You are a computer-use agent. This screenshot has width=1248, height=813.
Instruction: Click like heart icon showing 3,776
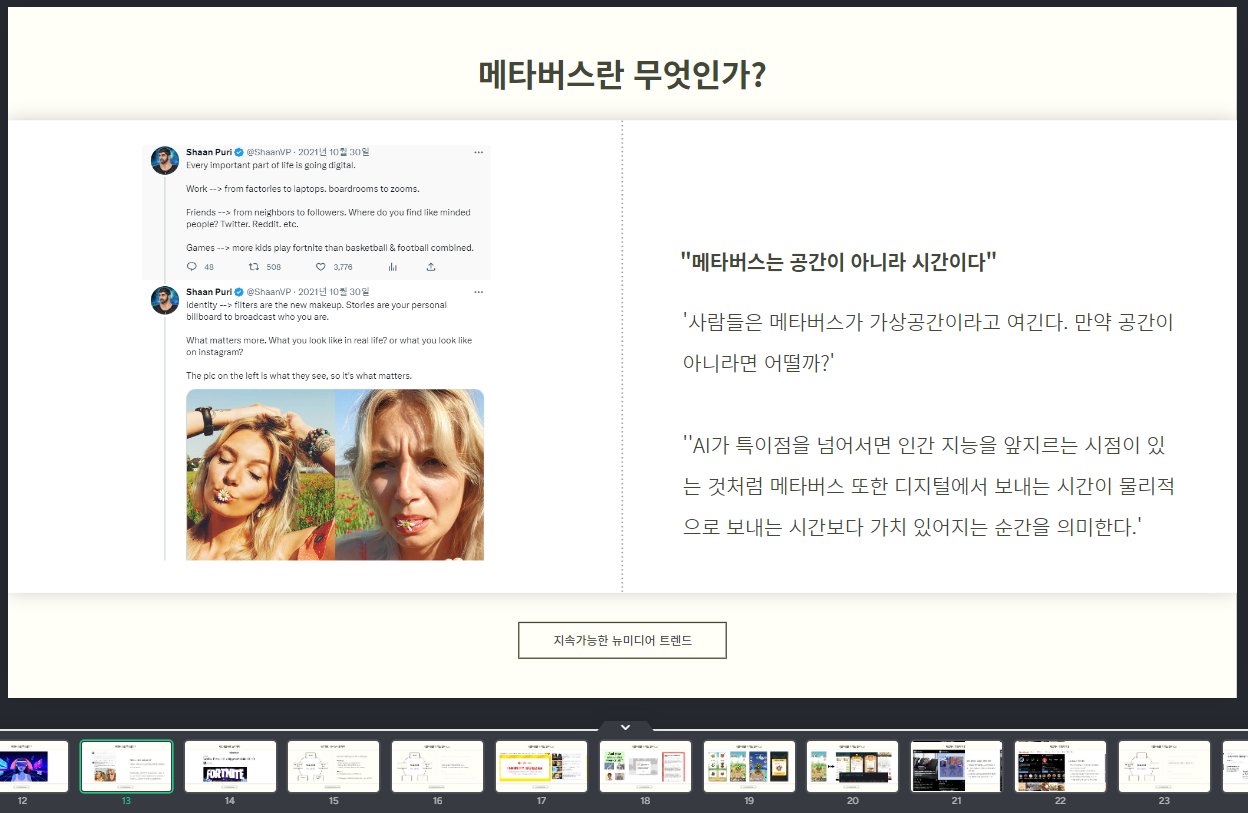click(x=321, y=267)
